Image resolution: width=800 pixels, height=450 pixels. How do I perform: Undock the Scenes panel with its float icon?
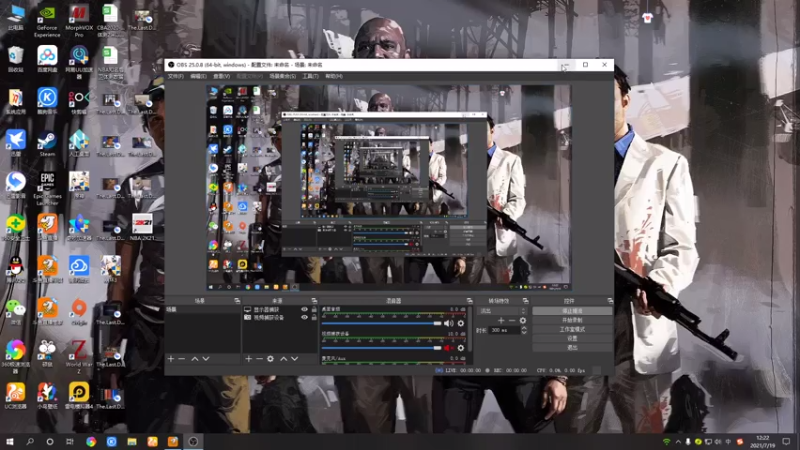[x=237, y=301]
